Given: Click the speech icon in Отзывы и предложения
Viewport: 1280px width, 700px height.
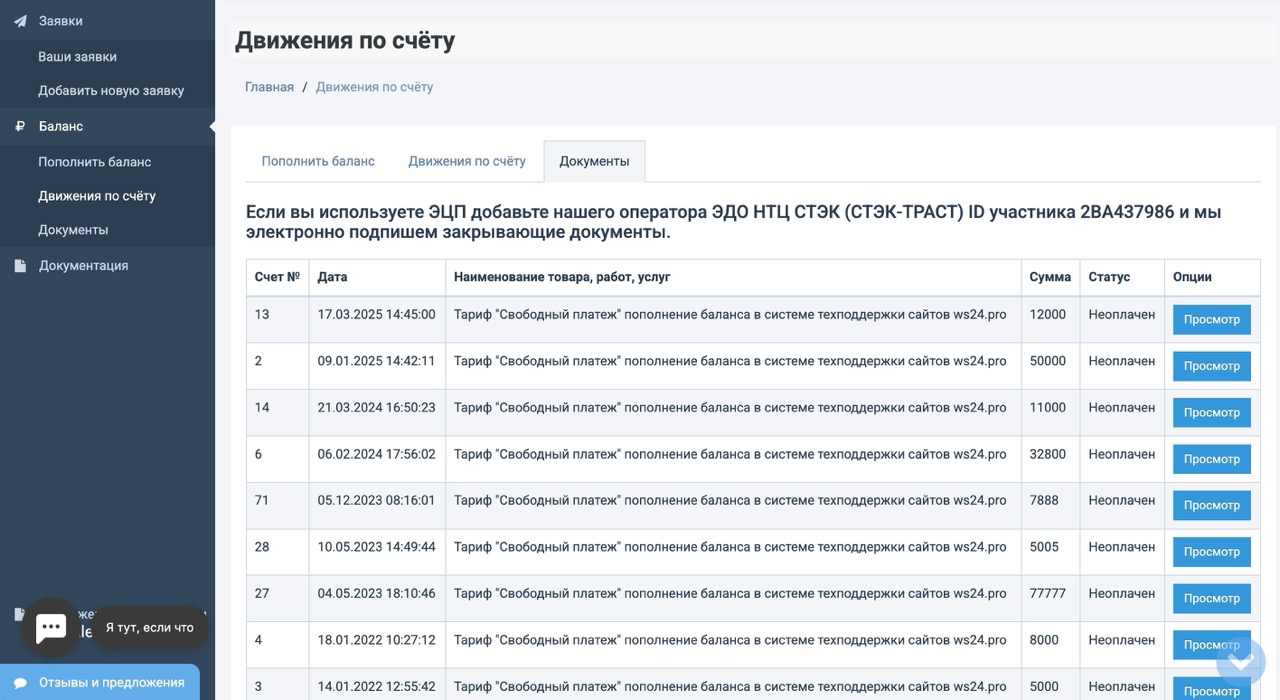Looking at the screenshot, I should point(20,683).
